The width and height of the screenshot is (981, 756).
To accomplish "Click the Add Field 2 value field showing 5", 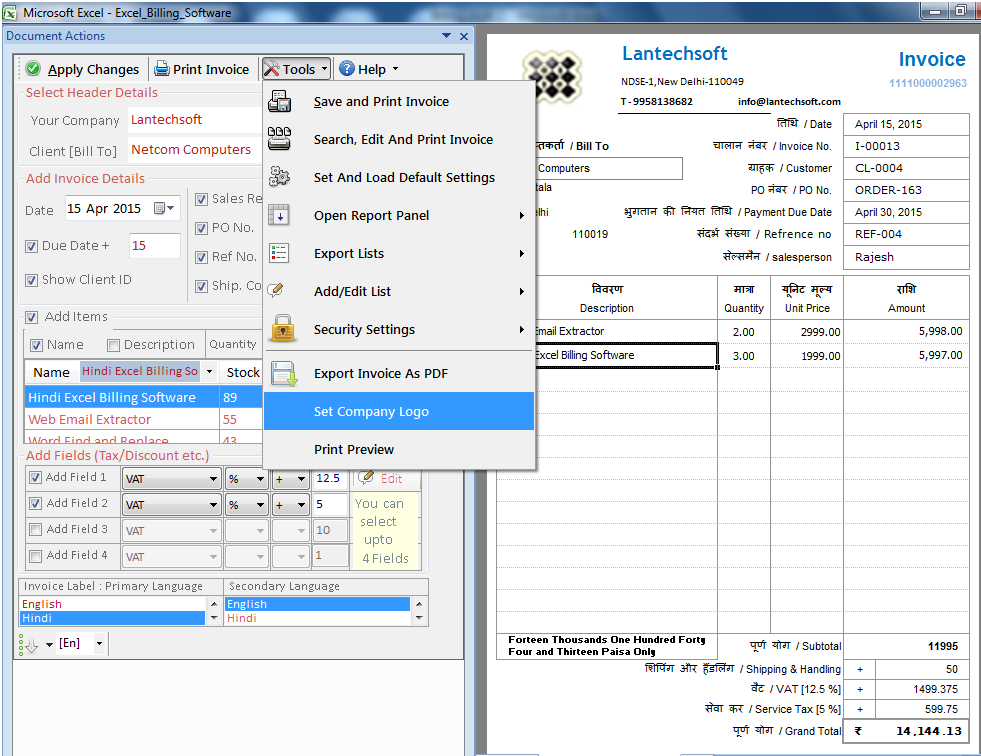I will 330,504.
